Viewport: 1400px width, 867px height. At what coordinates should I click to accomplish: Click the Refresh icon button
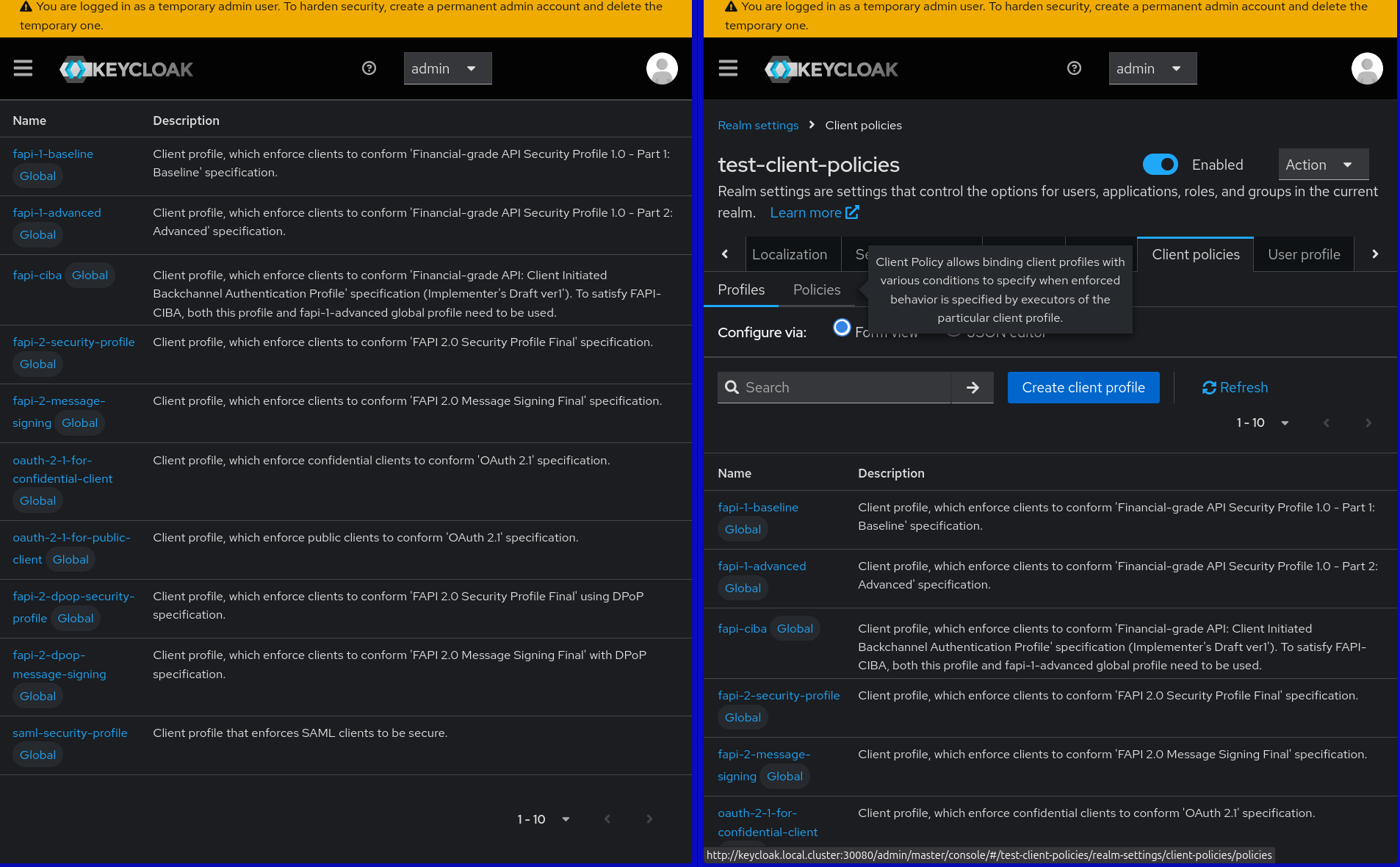tap(1235, 387)
